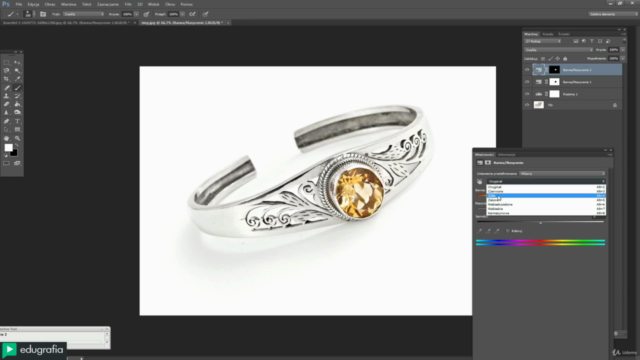Select the Pen tool
Screen dimensions: 640x360
[7, 121]
